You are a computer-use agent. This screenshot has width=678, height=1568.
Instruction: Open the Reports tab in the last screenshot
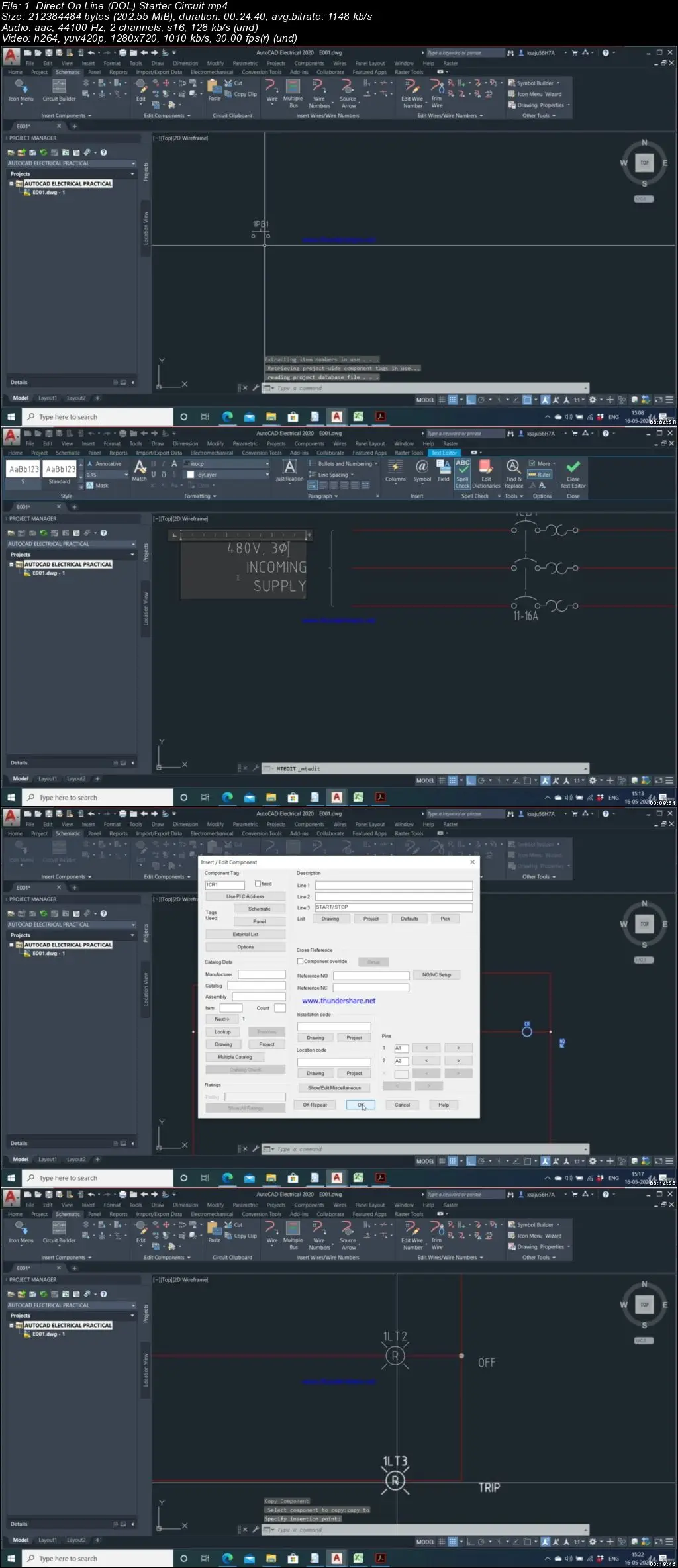coord(119,1214)
